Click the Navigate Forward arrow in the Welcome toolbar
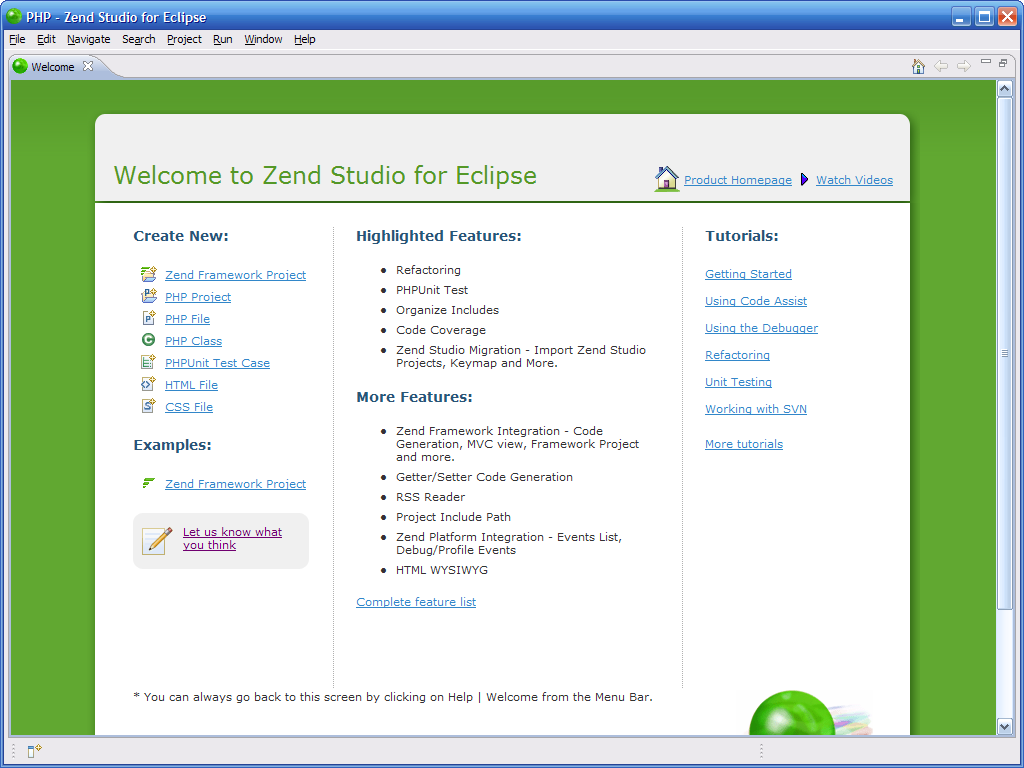The image size is (1024, 768). coord(963,66)
